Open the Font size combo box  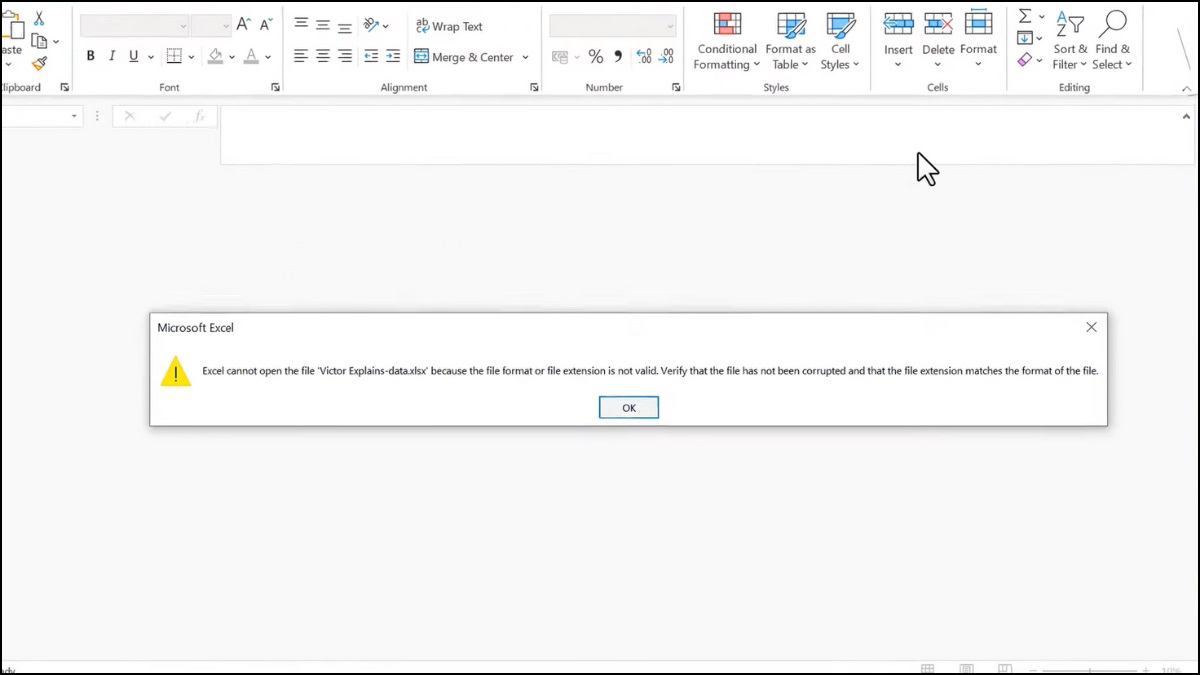point(211,26)
